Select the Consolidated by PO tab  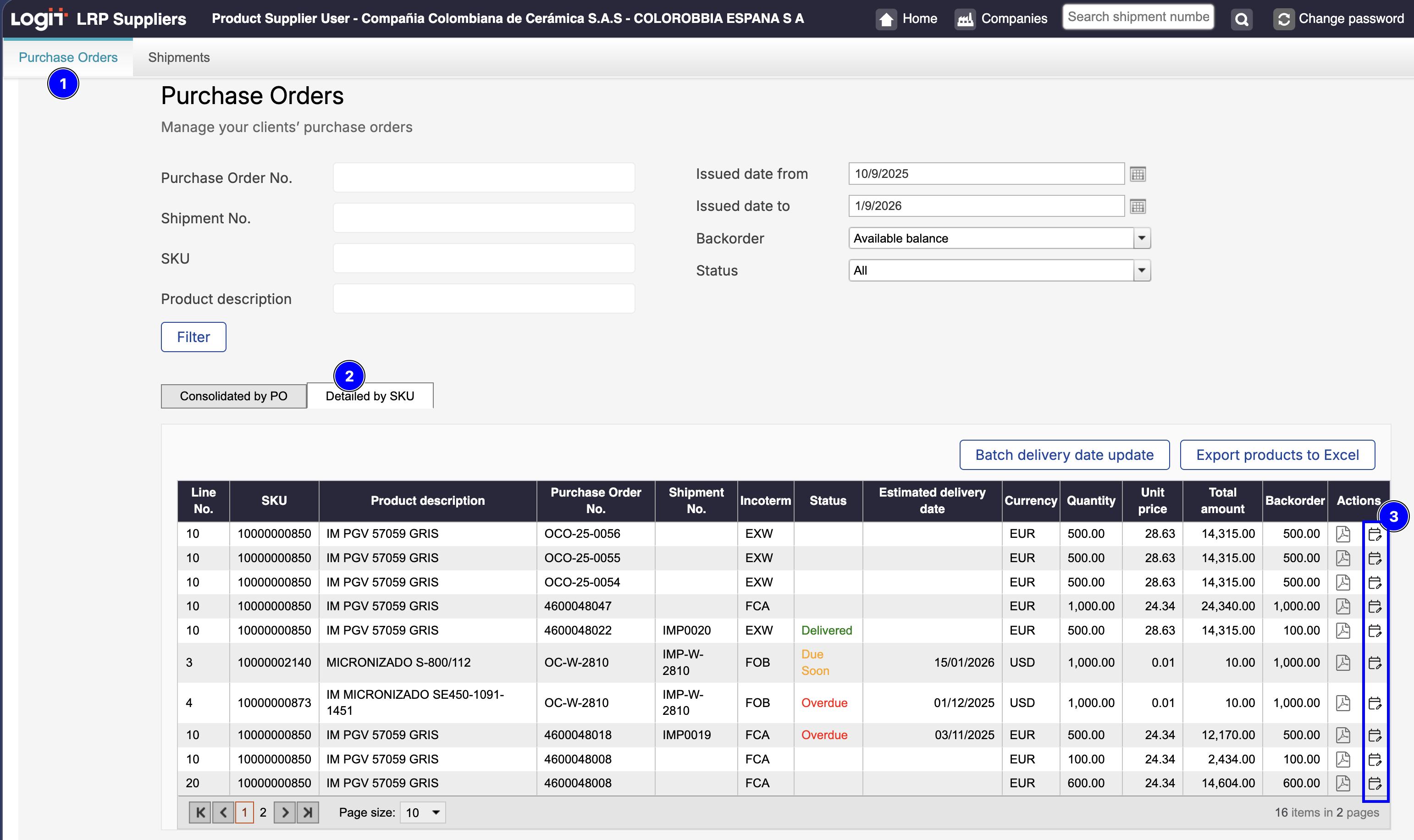[x=233, y=396]
